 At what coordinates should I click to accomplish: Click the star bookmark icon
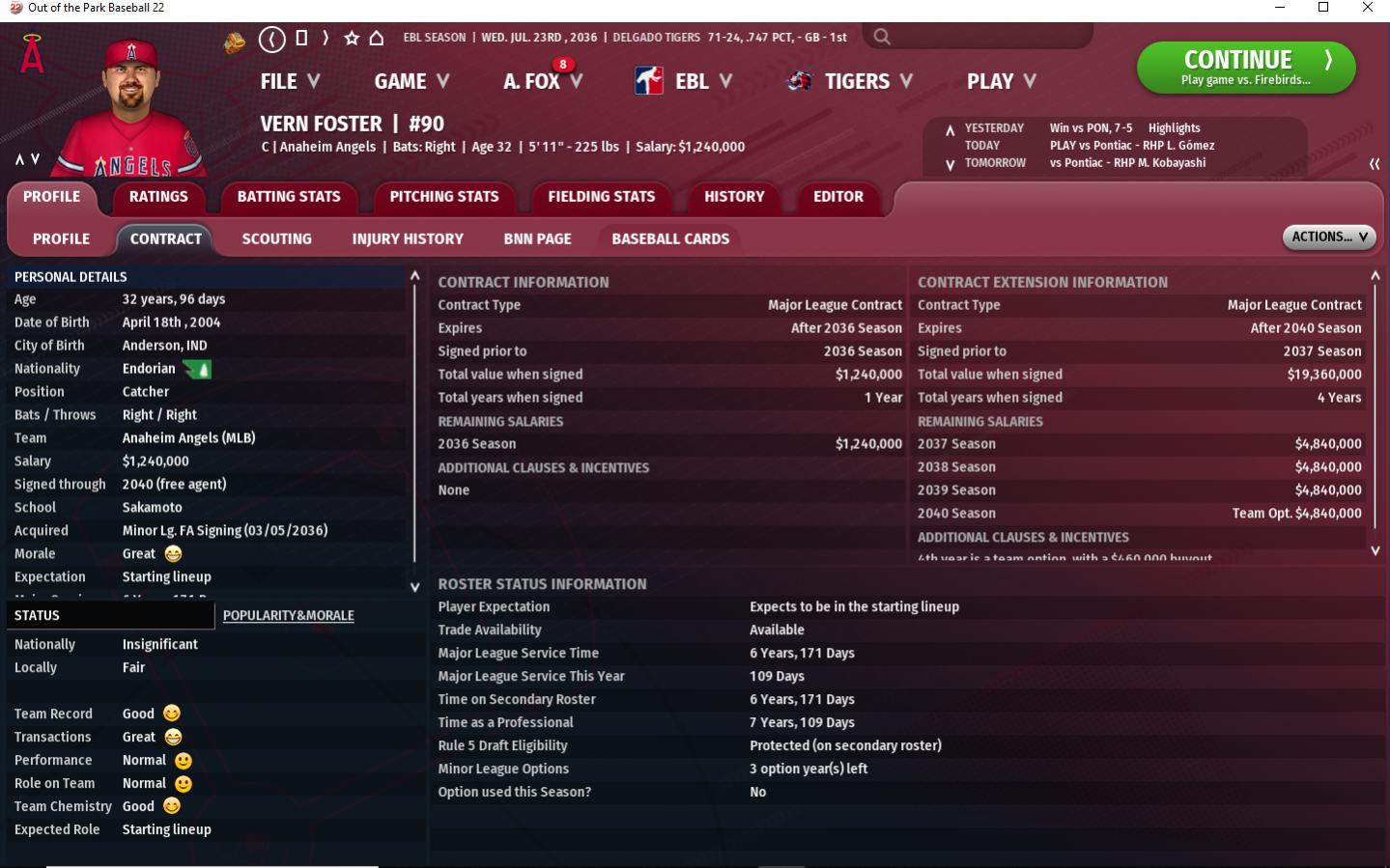(x=352, y=39)
